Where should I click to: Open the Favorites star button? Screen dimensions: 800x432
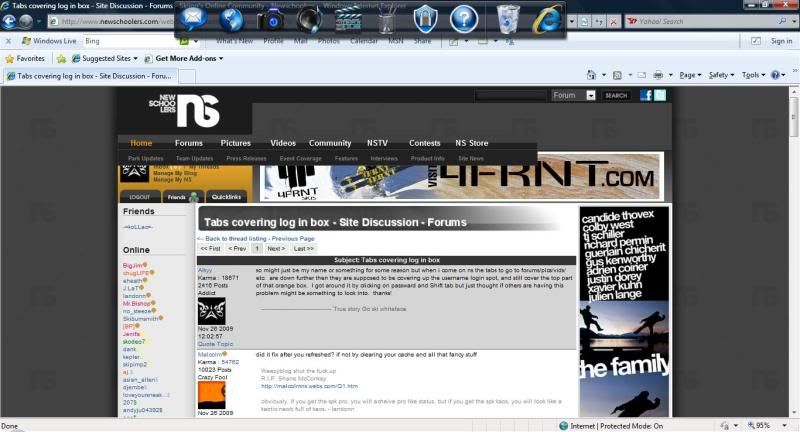(x=25, y=58)
